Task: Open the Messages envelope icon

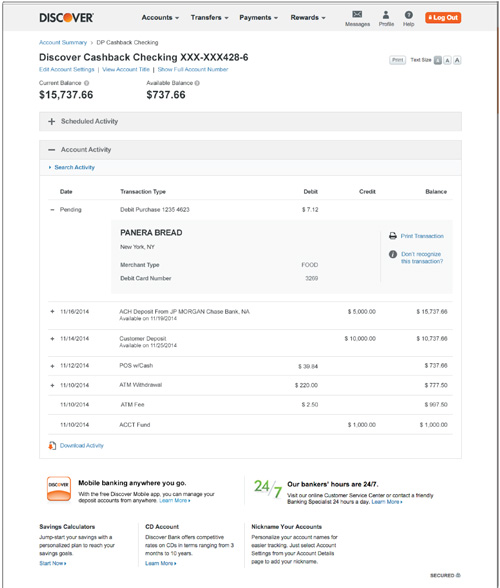Action: click(357, 15)
